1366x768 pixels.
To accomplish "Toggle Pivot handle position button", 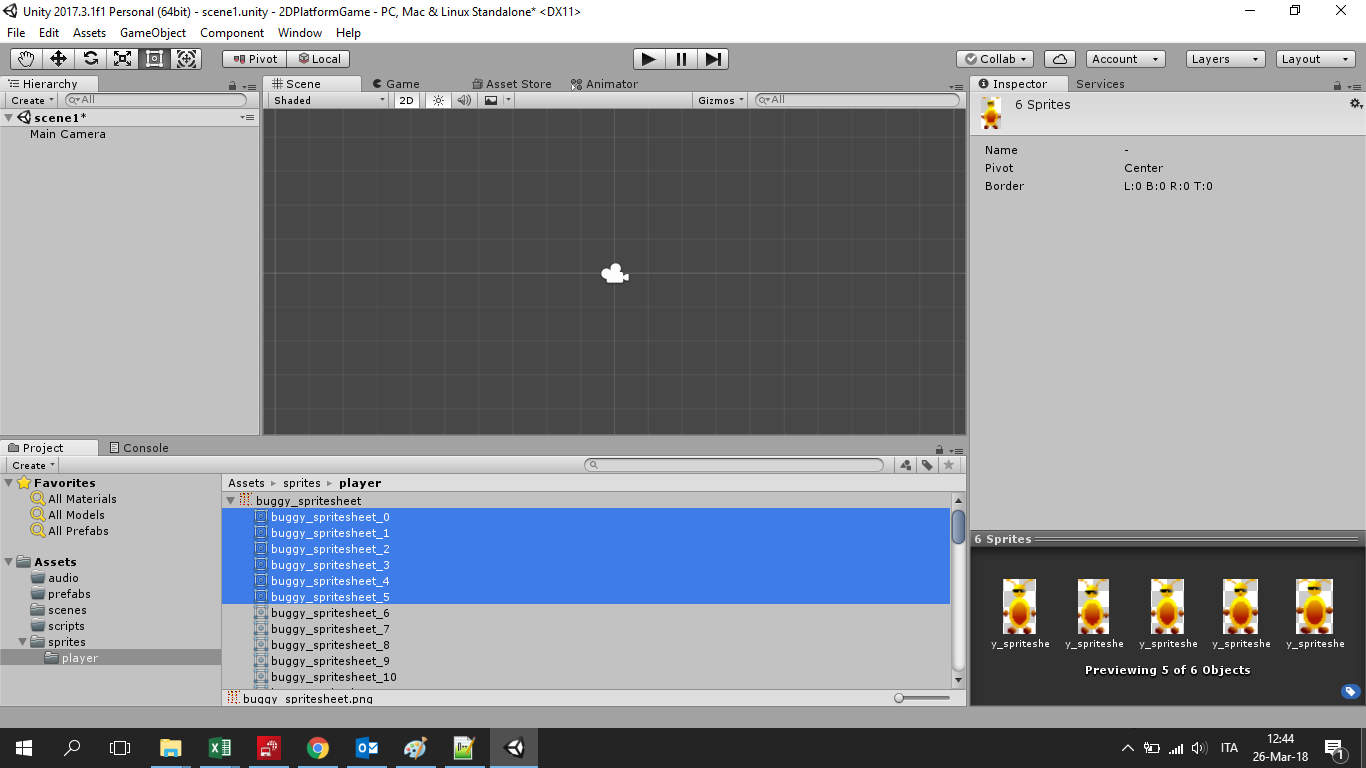I will click(x=254, y=59).
